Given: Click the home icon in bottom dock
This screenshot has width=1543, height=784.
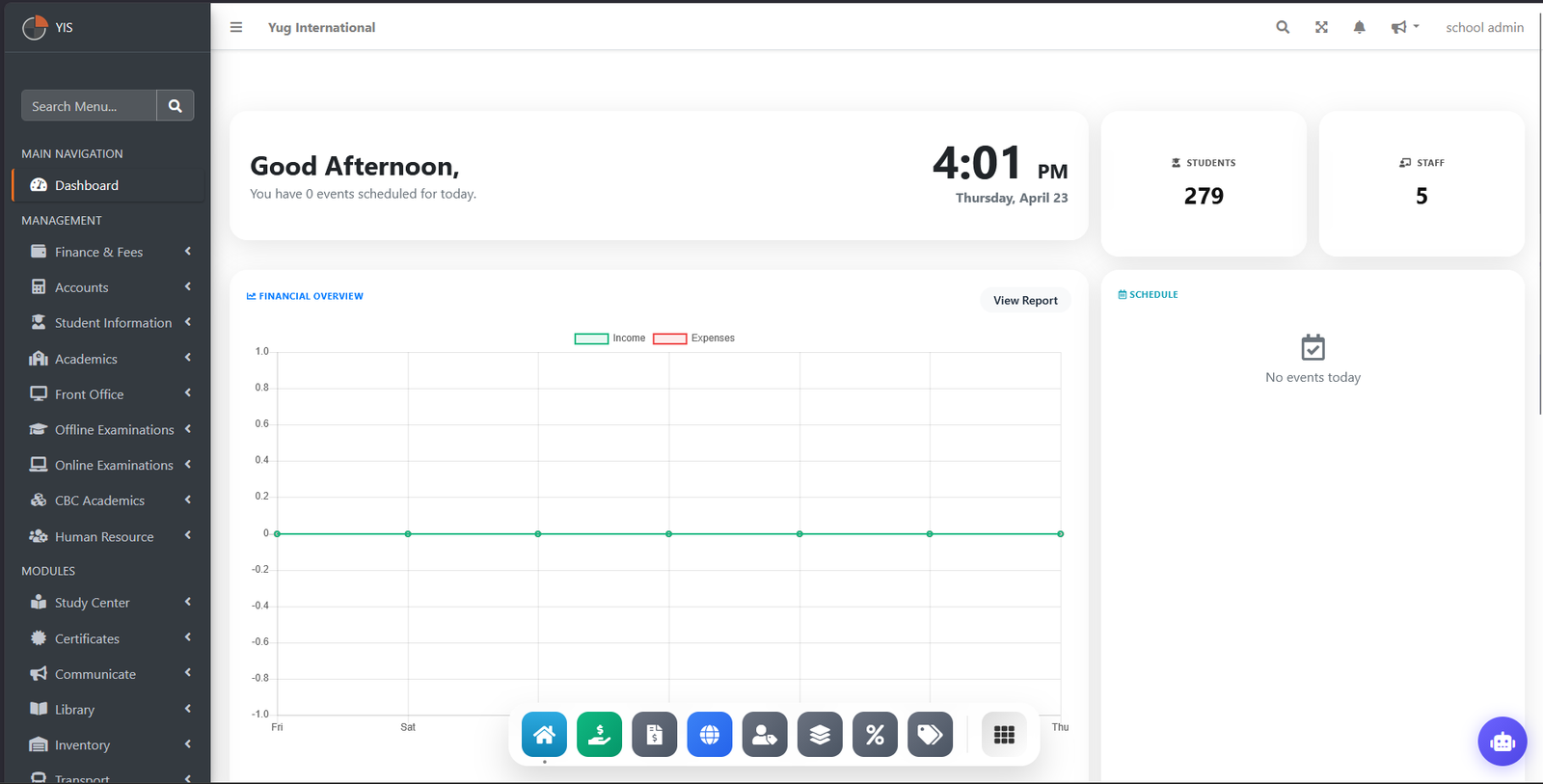Looking at the screenshot, I should [544, 735].
